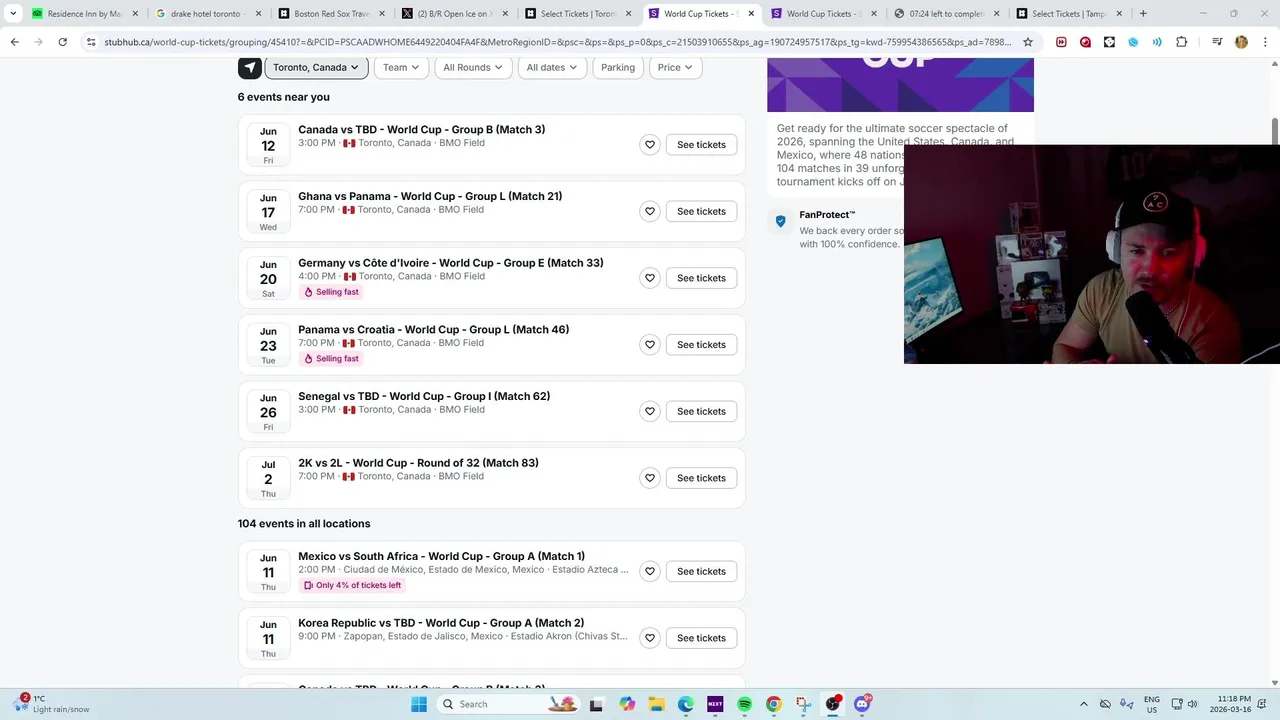Open File Explorer from the taskbar

(x=656, y=704)
